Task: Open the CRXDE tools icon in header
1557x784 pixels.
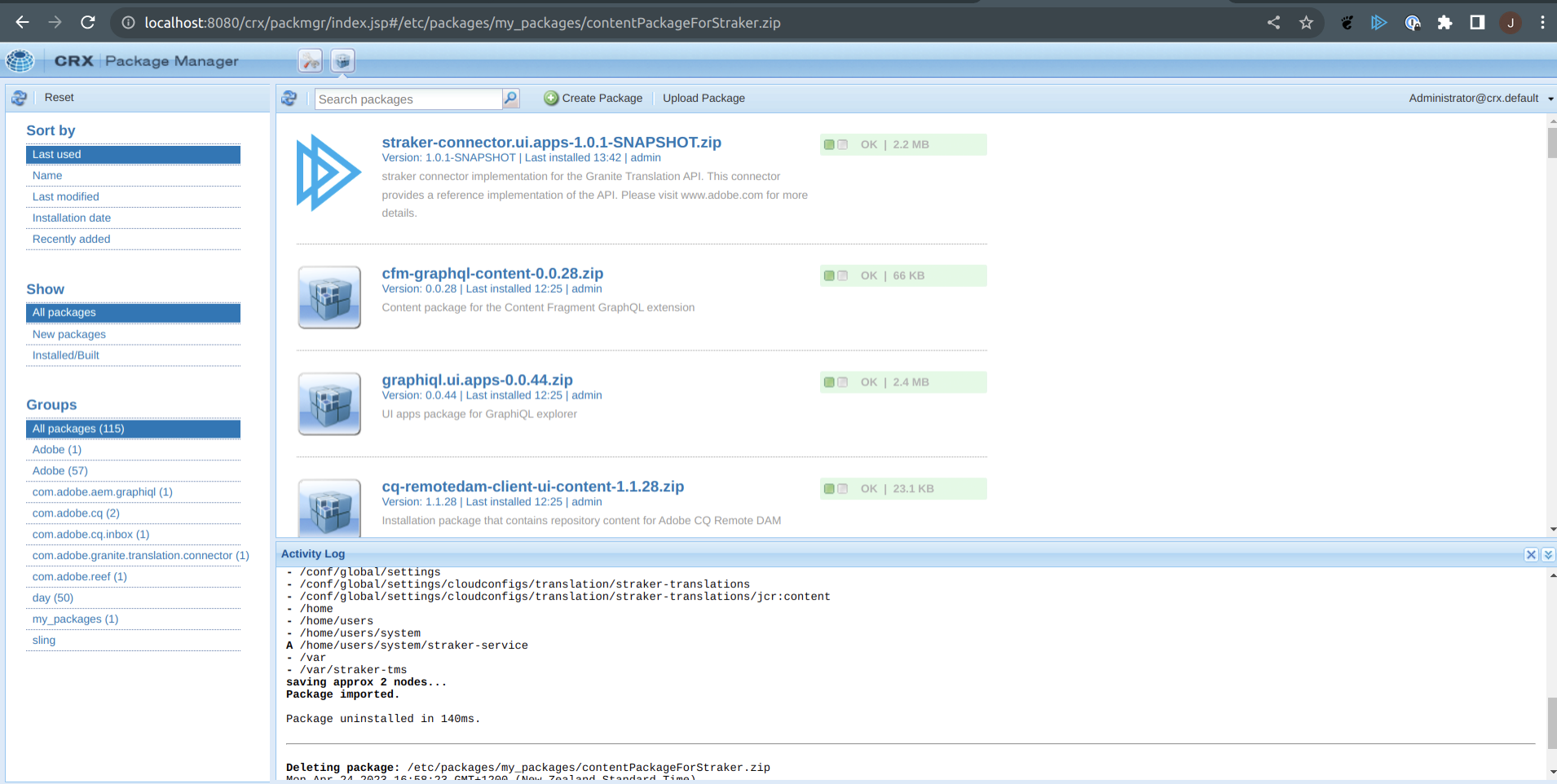Action: coord(310,61)
